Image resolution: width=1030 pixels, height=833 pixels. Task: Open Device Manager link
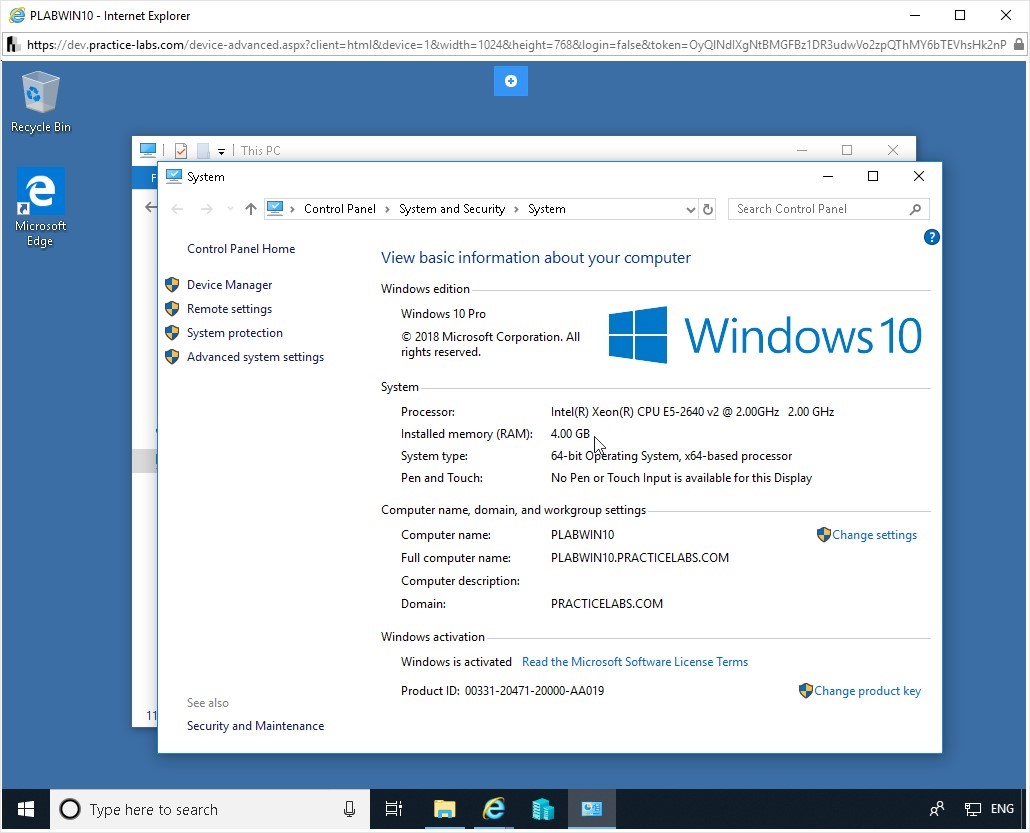coord(229,284)
